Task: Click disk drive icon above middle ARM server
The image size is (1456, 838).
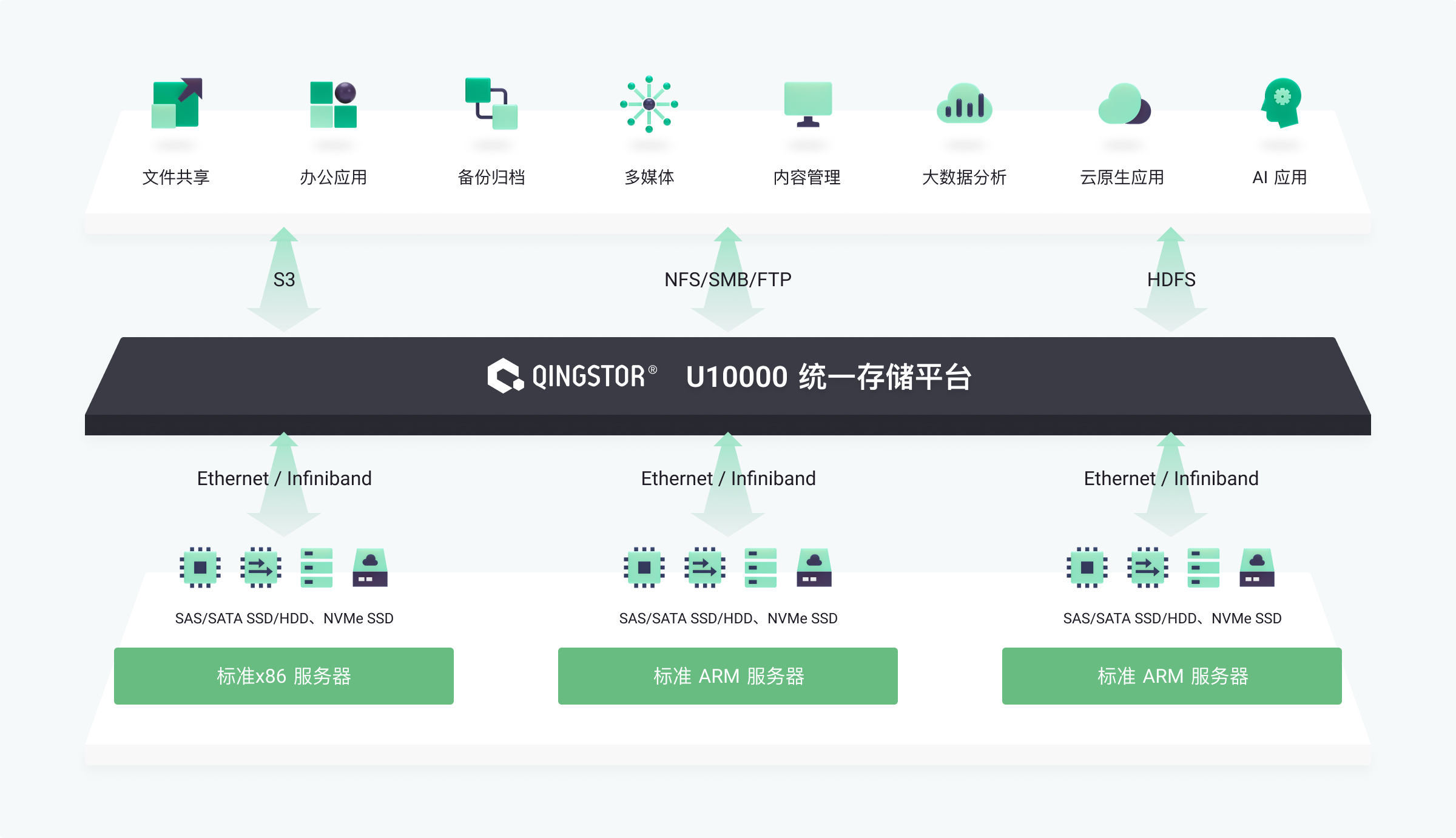Action: [814, 568]
